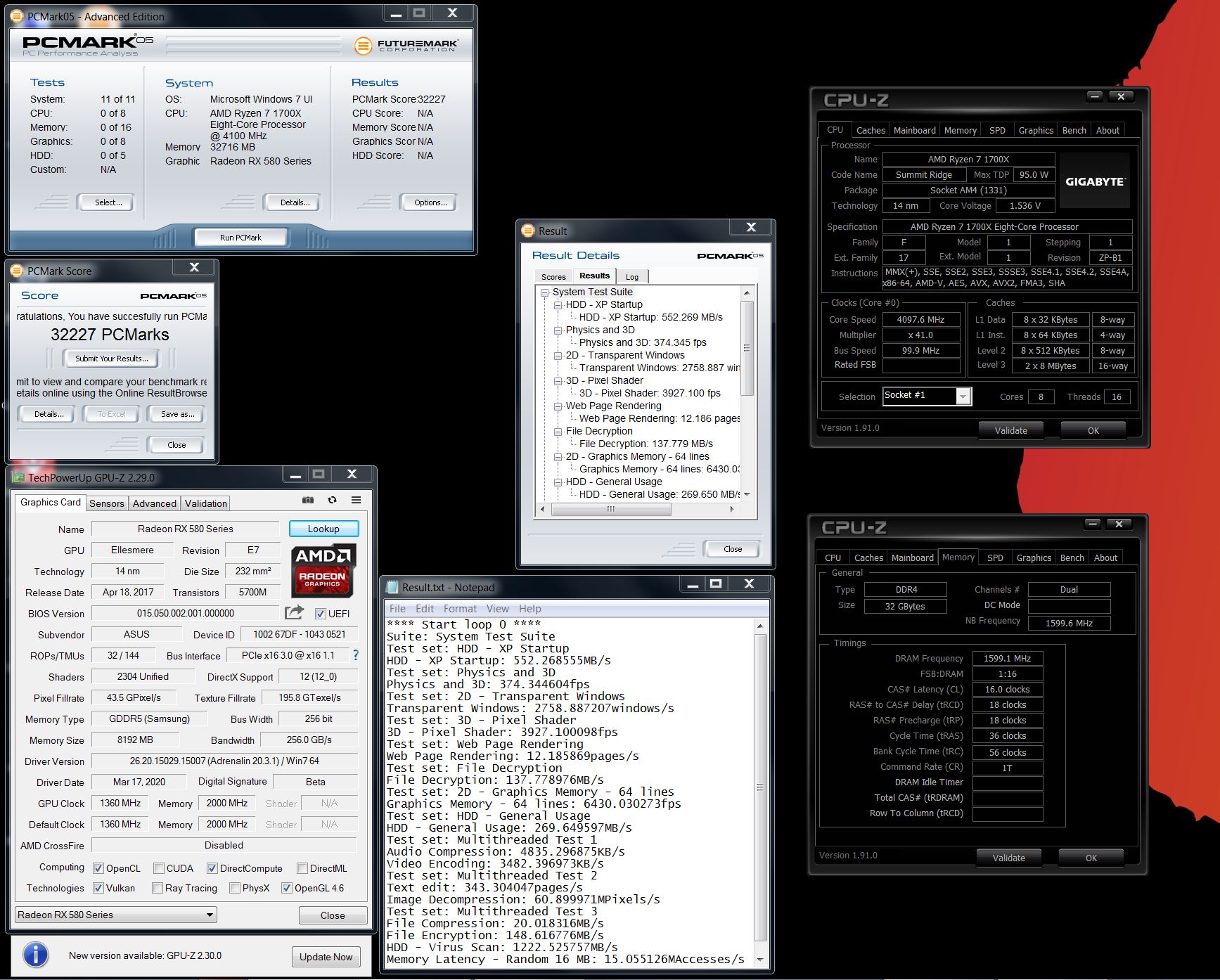This screenshot has height=980, width=1220.
Task: Open the Format menu in Notepad
Action: tap(460, 609)
